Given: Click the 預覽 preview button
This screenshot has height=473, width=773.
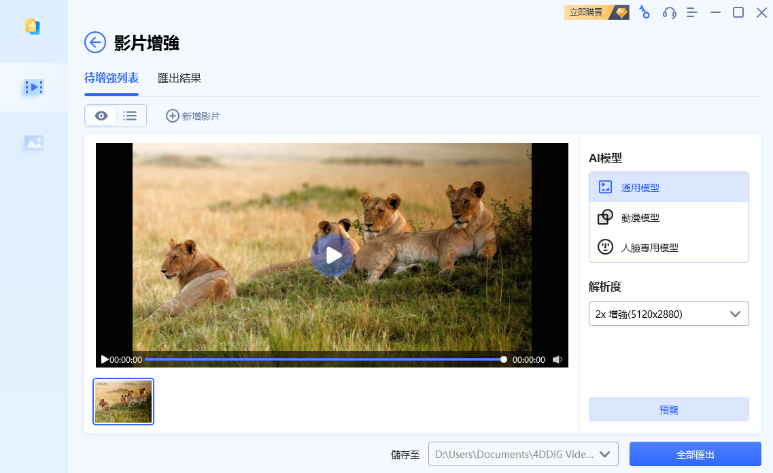Looking at the screenshot, I should click(668, 409).
